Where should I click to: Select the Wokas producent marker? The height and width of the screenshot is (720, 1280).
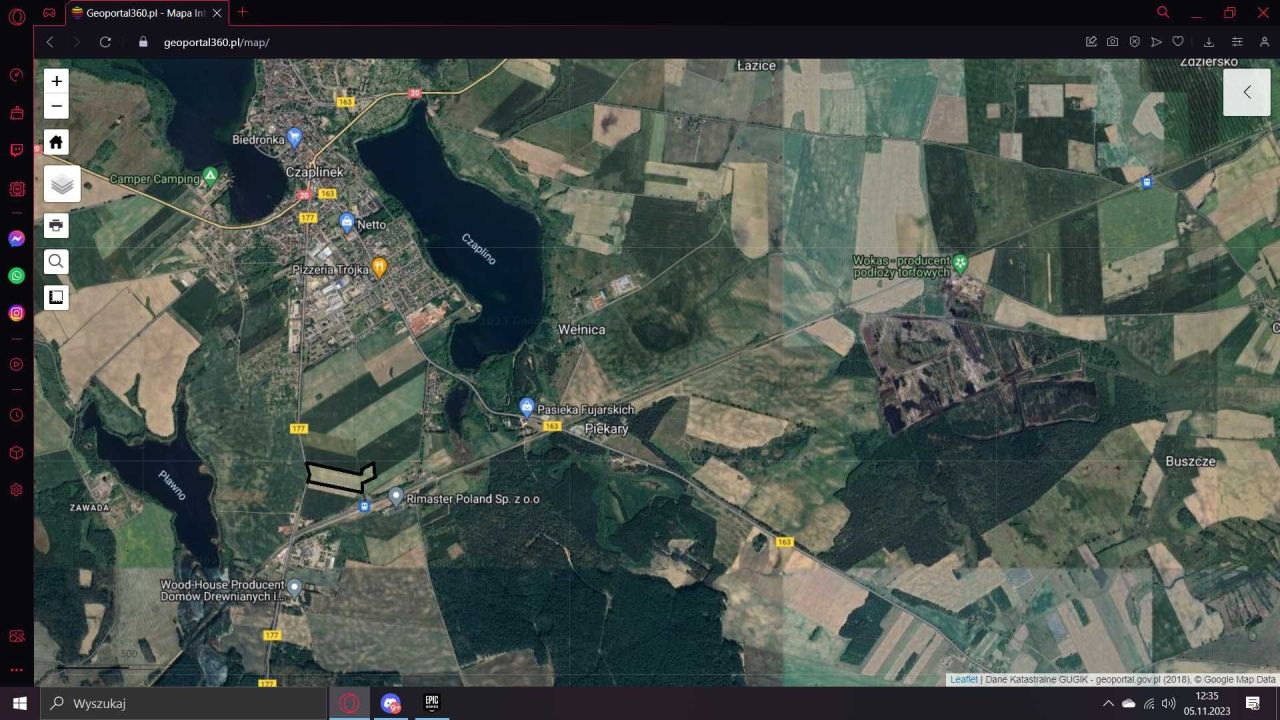[961, 263]
